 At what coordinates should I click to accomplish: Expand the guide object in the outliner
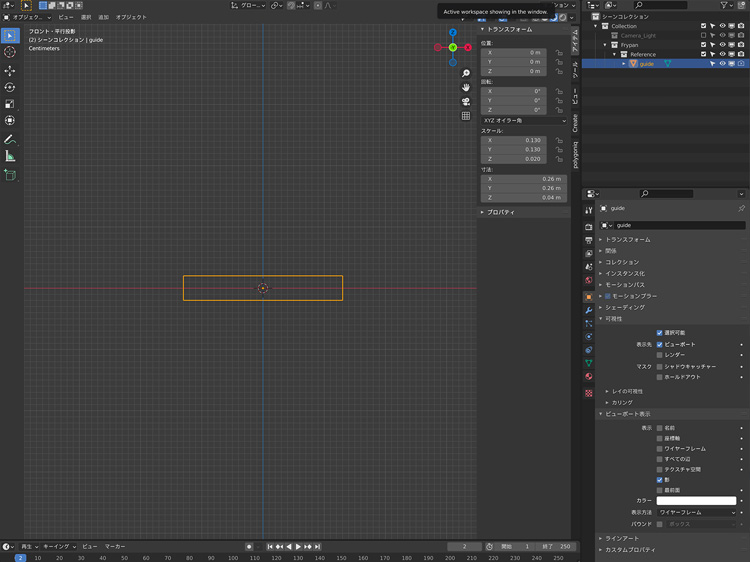tap(624, 64)
